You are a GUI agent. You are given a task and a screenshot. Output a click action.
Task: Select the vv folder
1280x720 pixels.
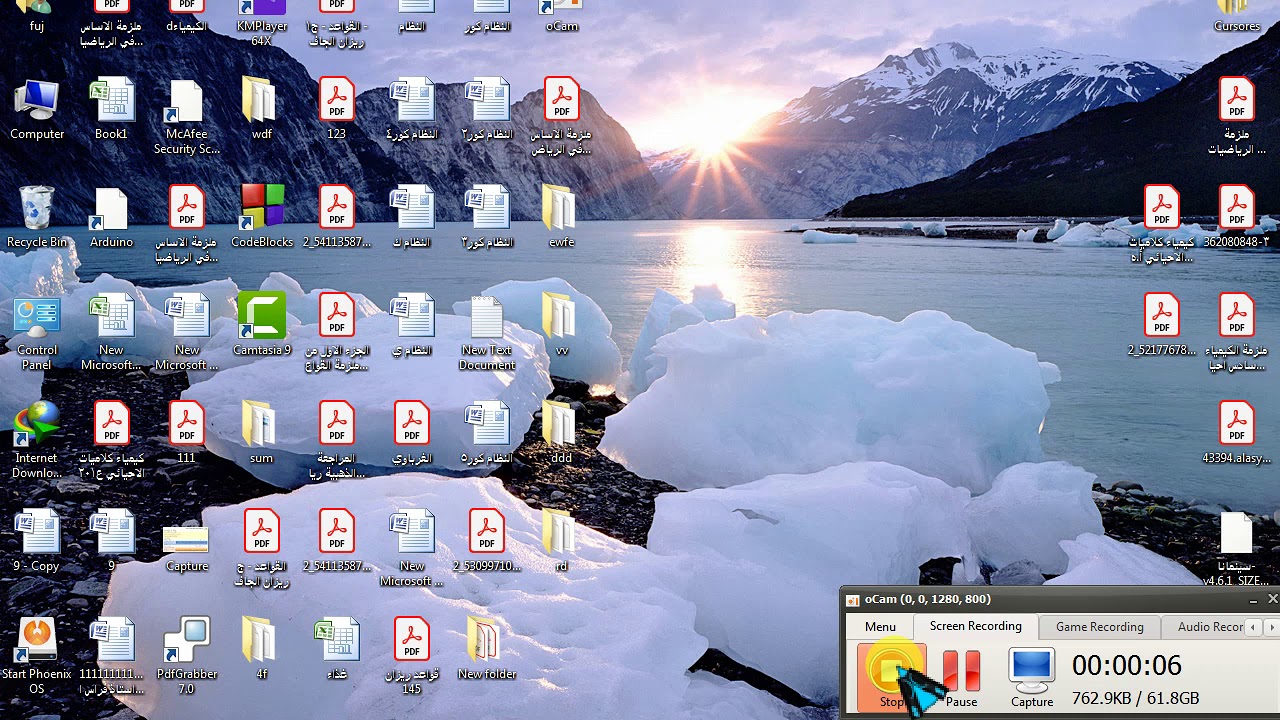(x=561, y=325)
